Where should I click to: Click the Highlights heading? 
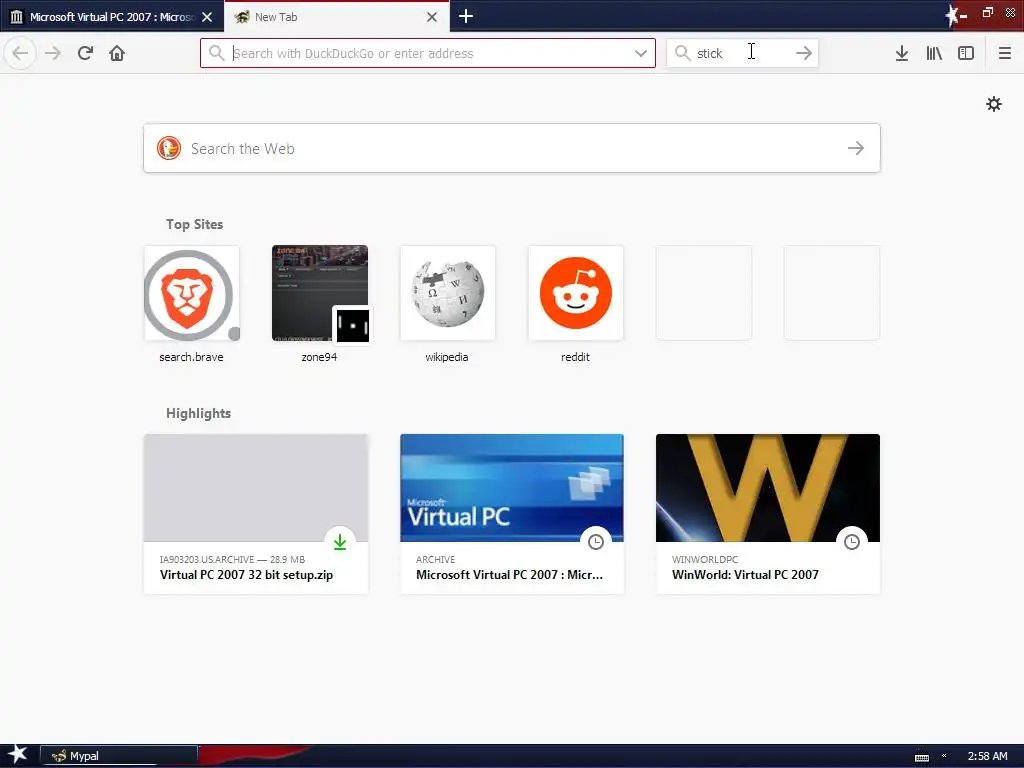coord(198,413)
